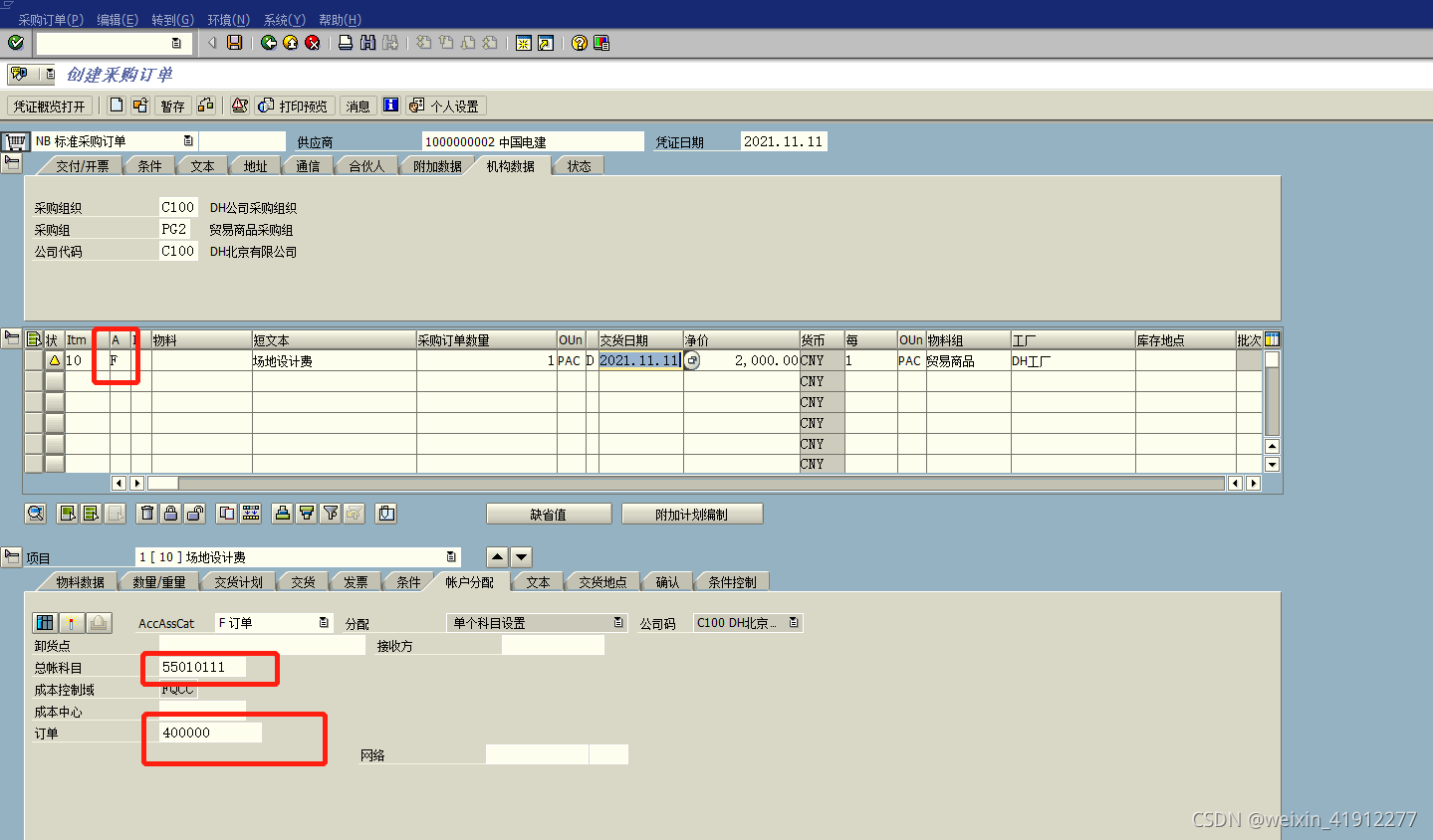Screen dimensions: 1433x840
Task: Open the 环境(N) menu
Action: pos(228,20)
